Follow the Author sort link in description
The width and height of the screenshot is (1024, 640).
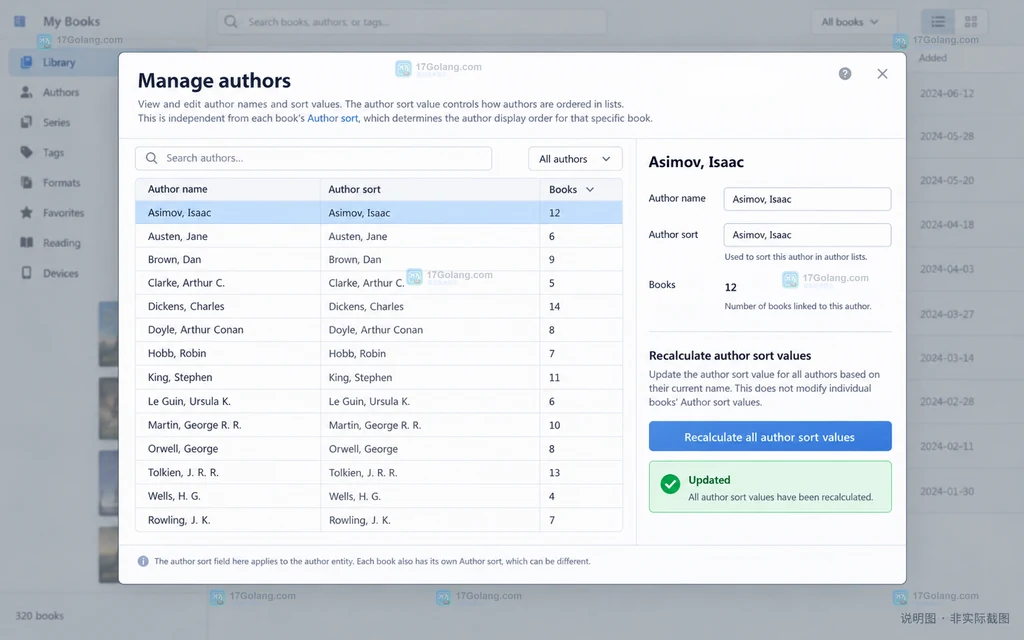pos(332,118)
